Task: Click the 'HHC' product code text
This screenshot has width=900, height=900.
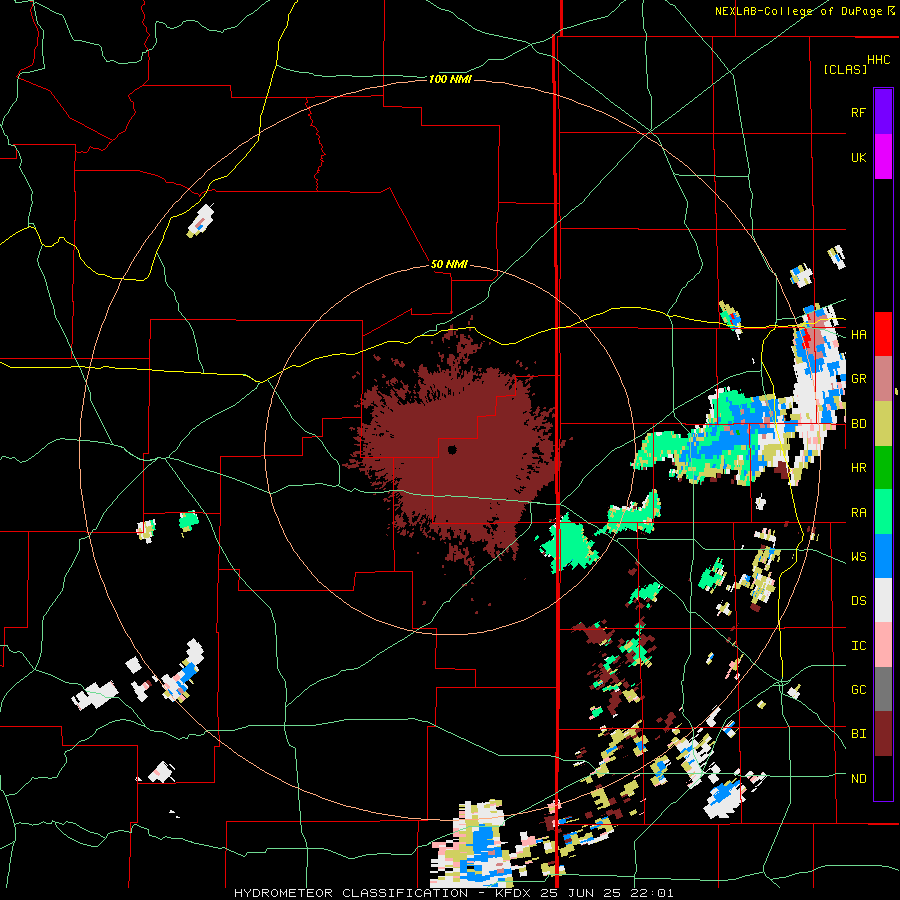Action: point(879,60)
